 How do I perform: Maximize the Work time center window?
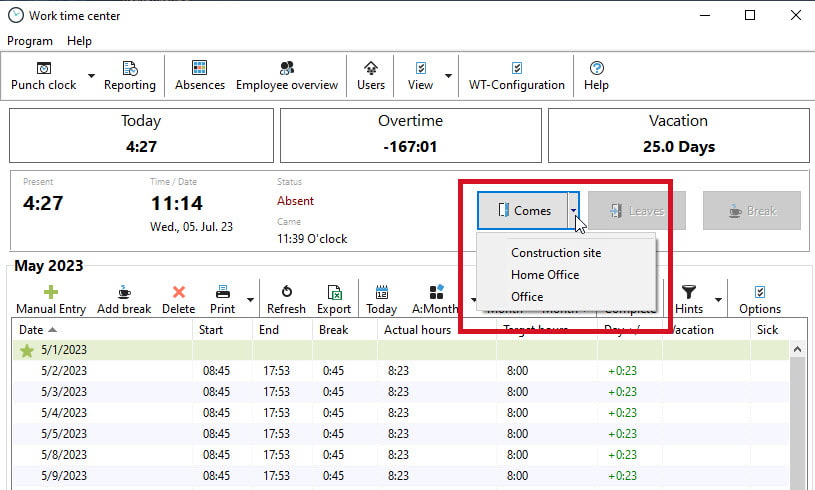pos(750,16)
